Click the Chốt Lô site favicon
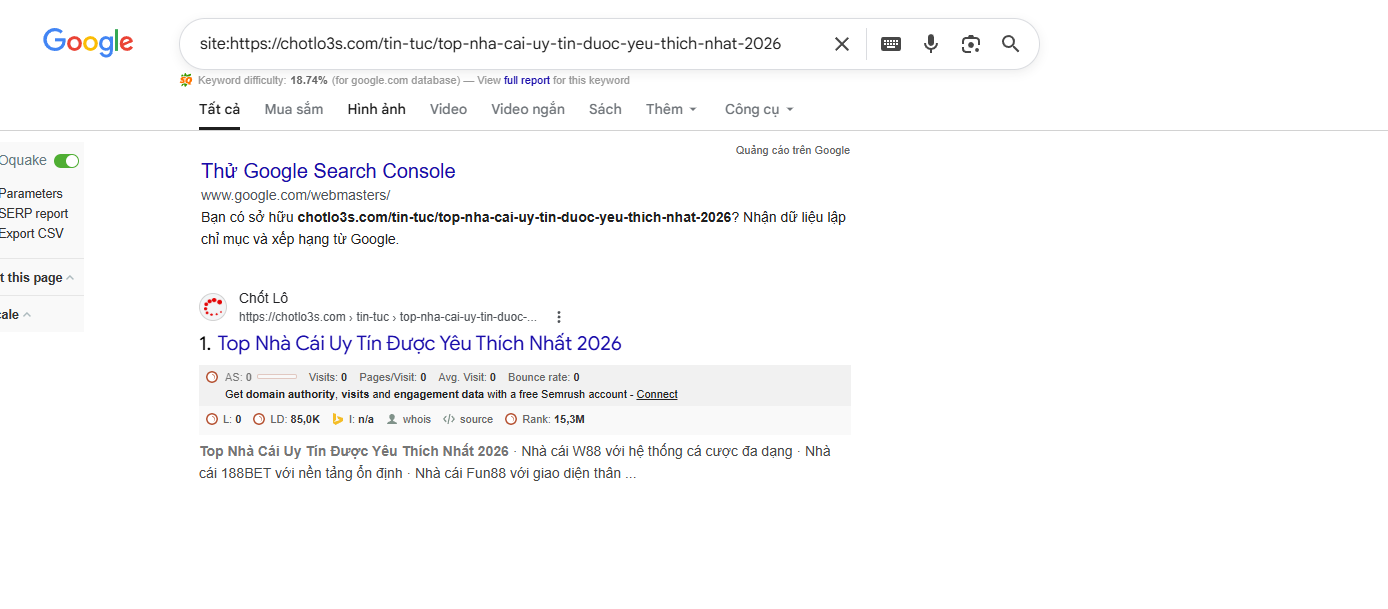 (x=213, y=307)
